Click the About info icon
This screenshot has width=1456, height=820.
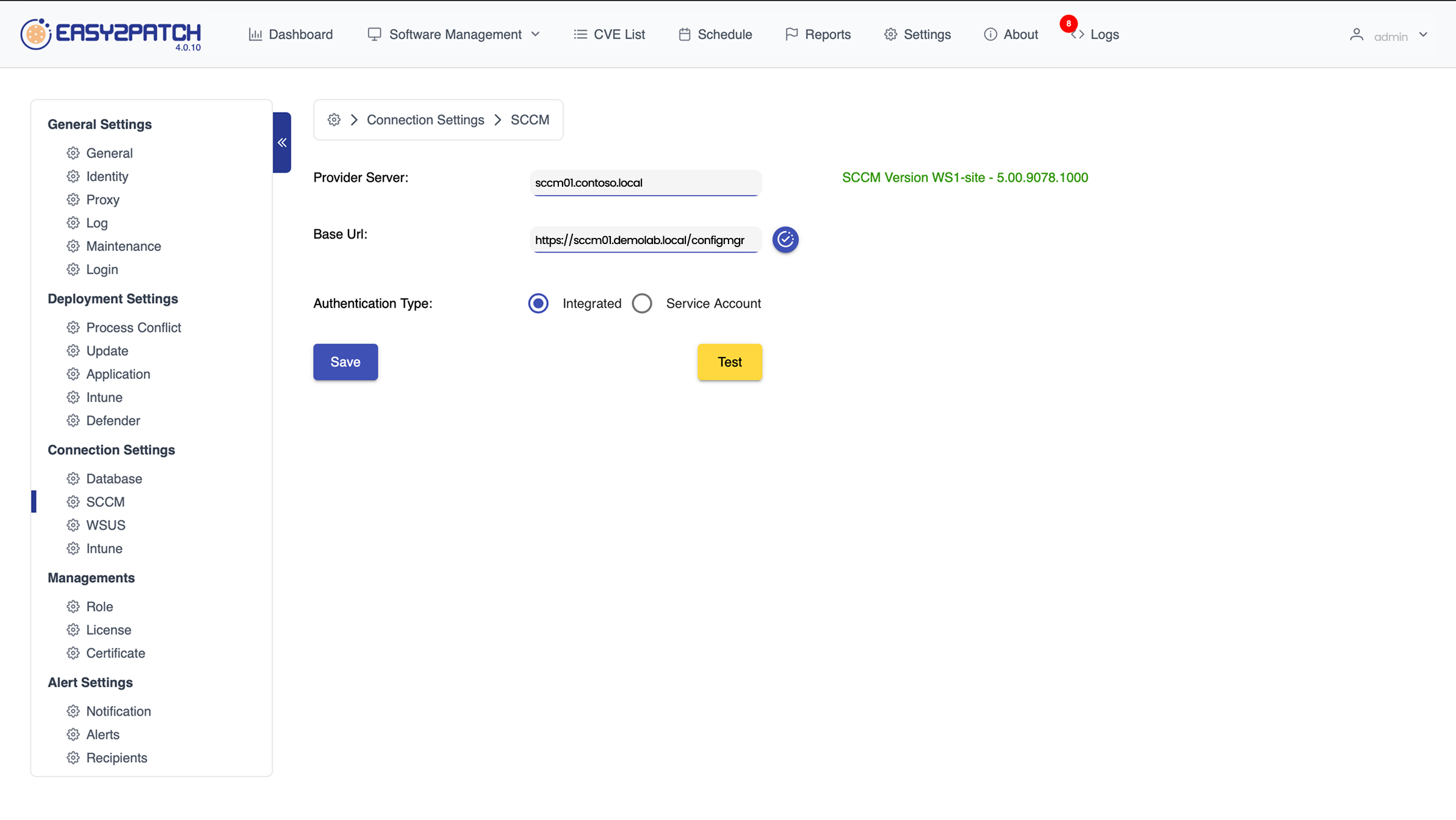990,34
